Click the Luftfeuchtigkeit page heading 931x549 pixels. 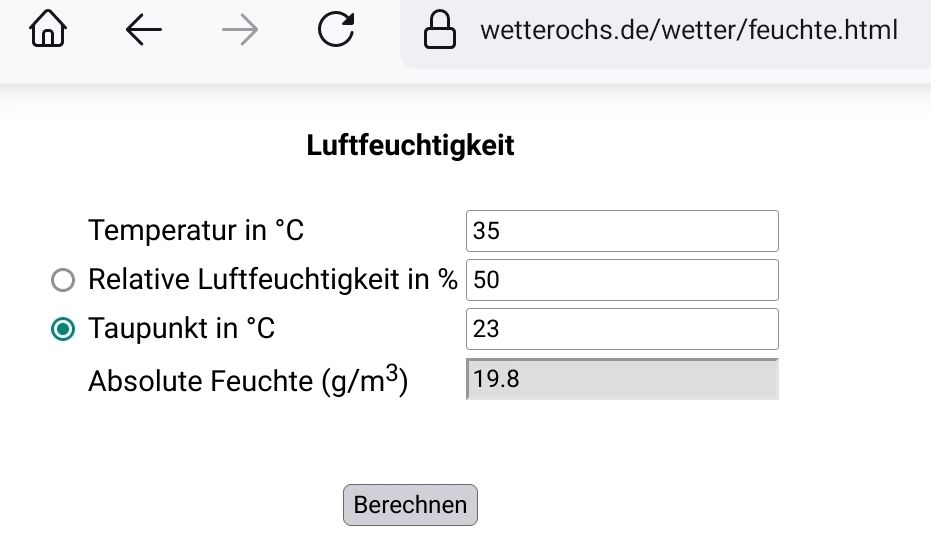pyautogui.click(x=410, y=146)
